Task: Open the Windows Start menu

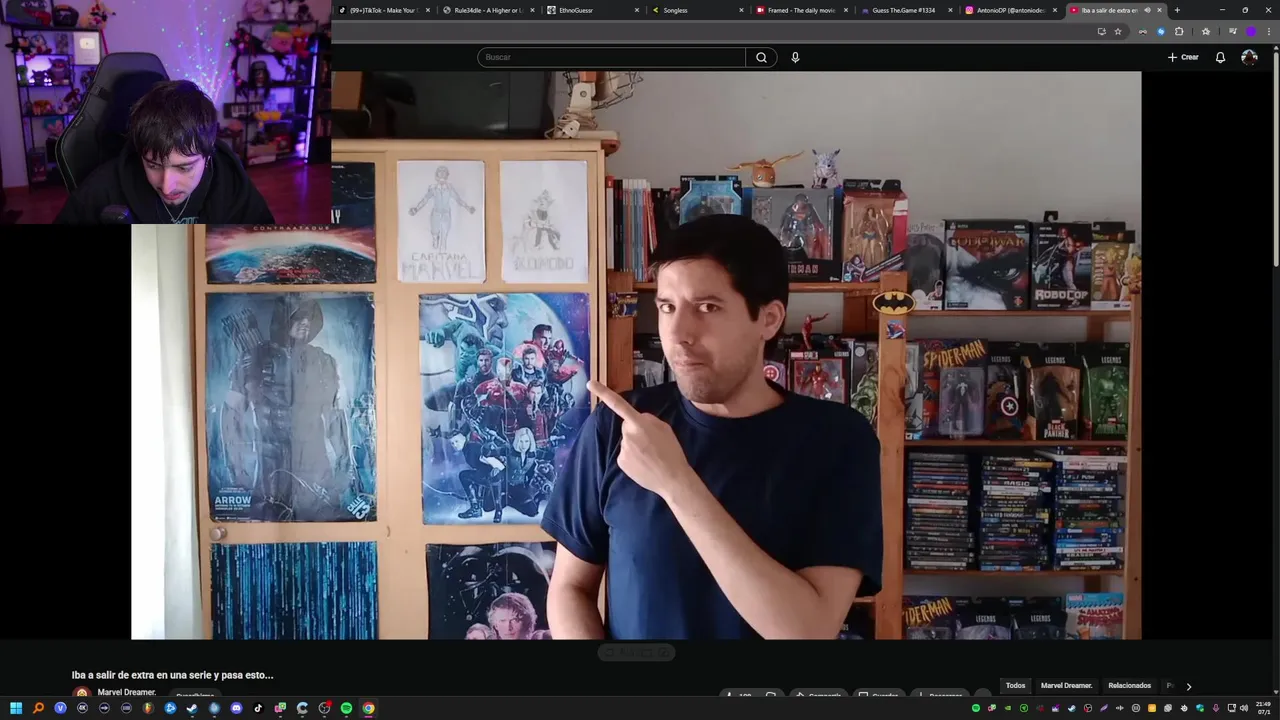Action: coord(16,708)
